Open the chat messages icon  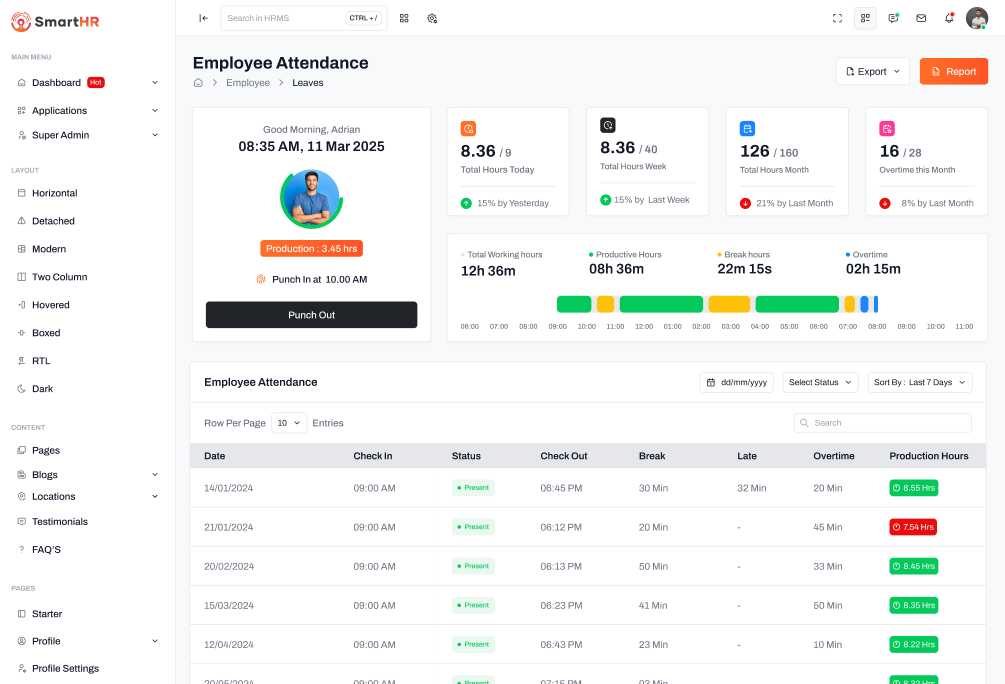[x=893, y=18]
